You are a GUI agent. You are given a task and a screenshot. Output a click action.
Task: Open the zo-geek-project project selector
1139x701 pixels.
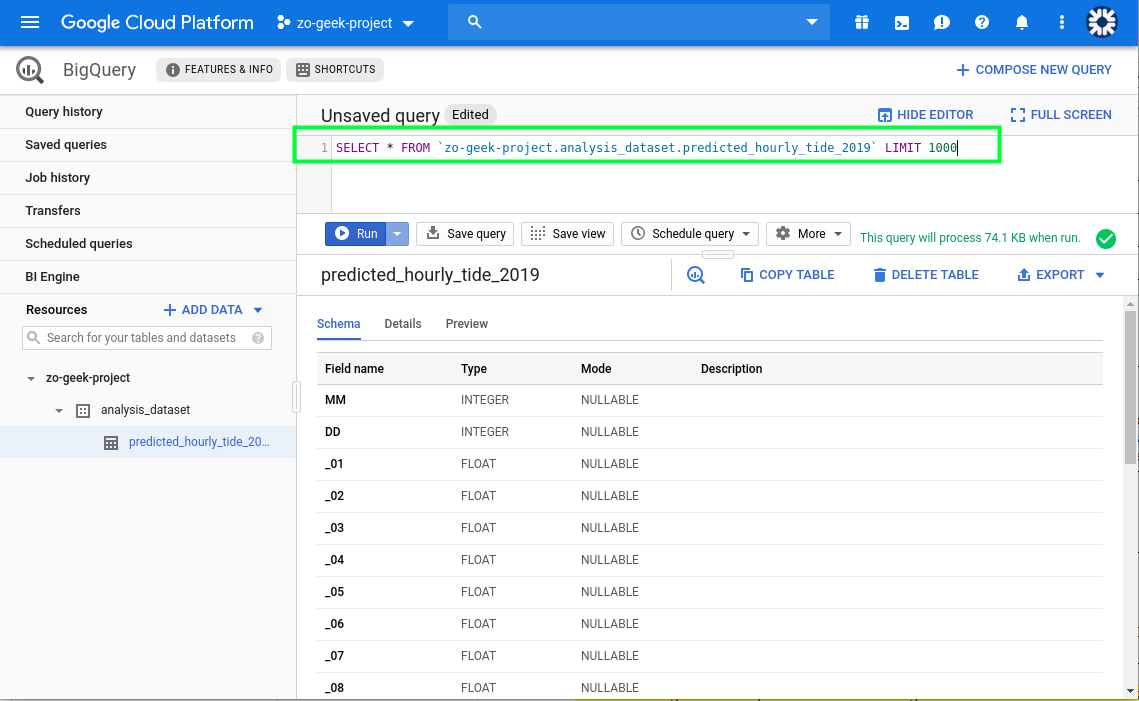tap(346, 23)
